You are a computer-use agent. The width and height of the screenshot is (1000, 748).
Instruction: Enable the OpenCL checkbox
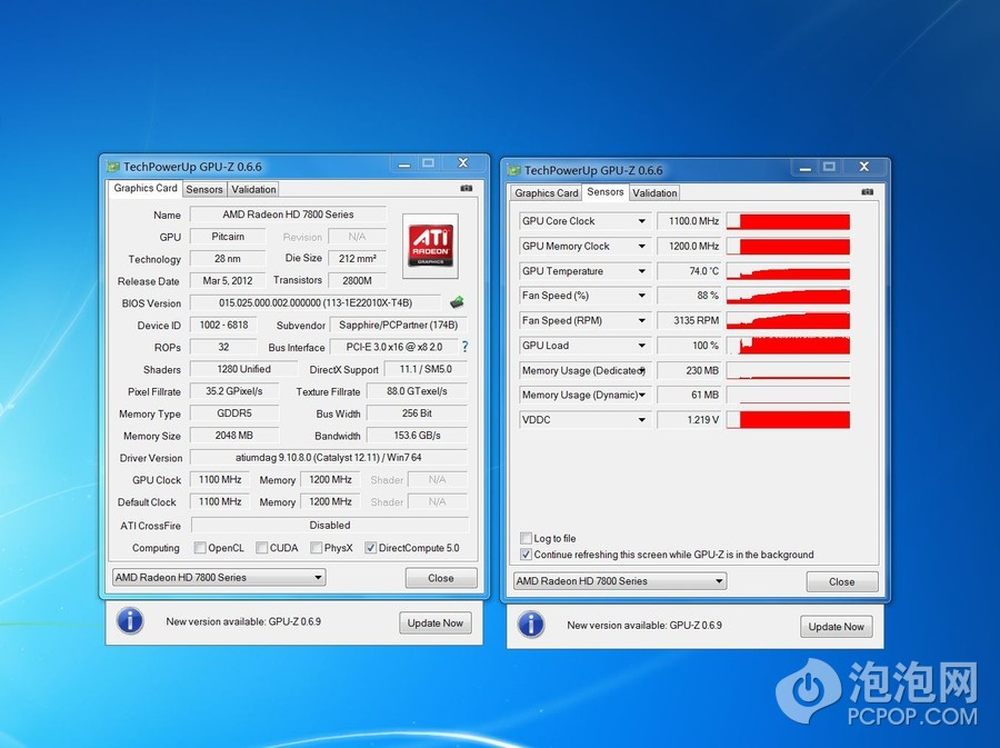[x=200, y=548]
